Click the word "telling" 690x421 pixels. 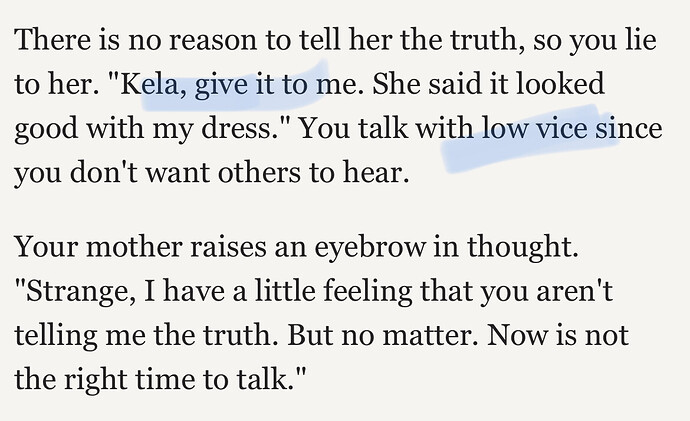[56, 337]
